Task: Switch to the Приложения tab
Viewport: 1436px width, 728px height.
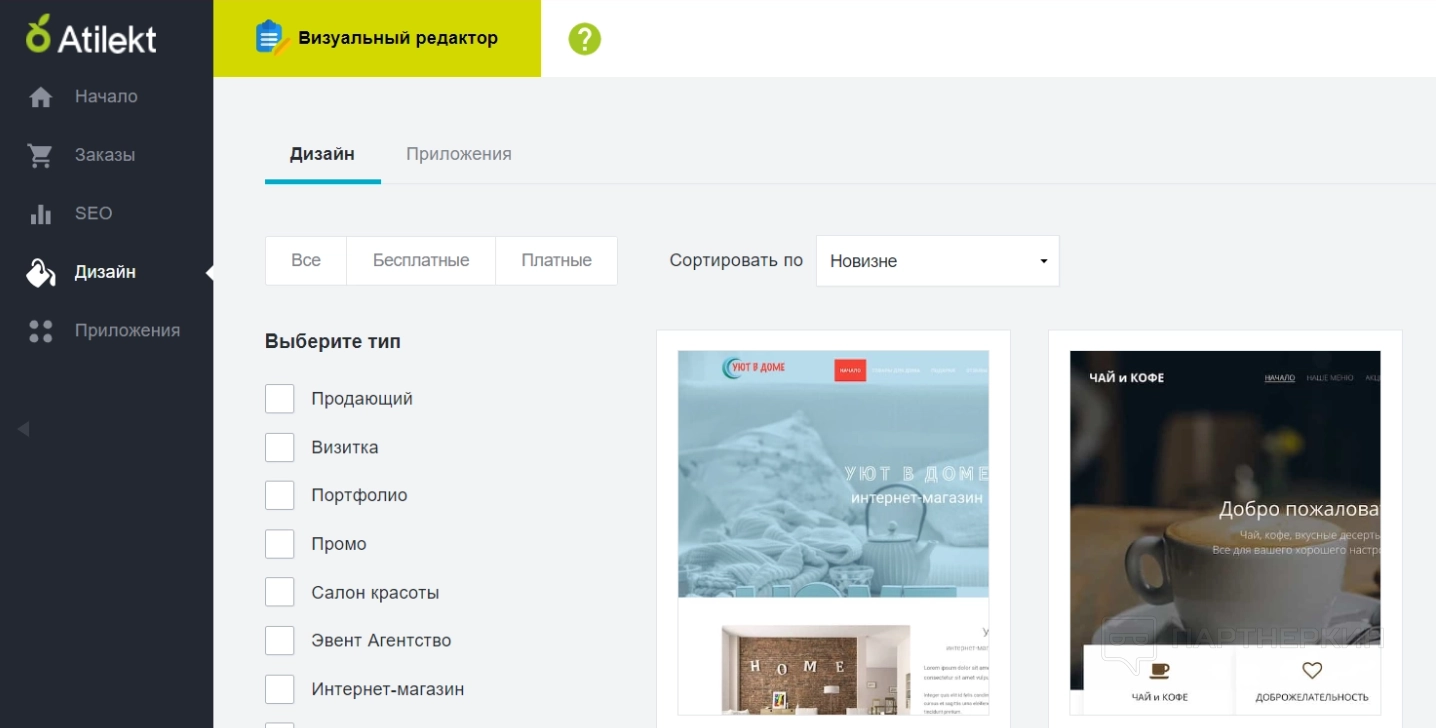Action: coord(459,154)
